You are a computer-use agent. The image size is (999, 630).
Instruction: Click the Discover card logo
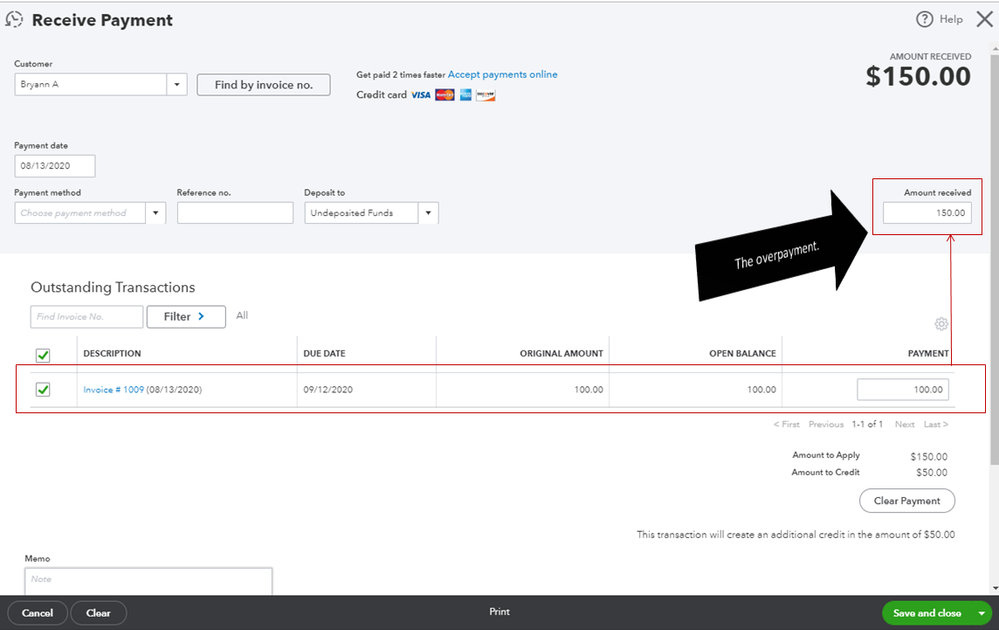[485, 96]
